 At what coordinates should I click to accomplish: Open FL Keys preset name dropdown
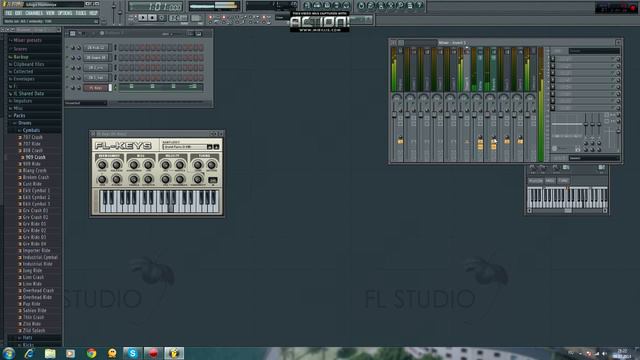(x=184, y=147)
